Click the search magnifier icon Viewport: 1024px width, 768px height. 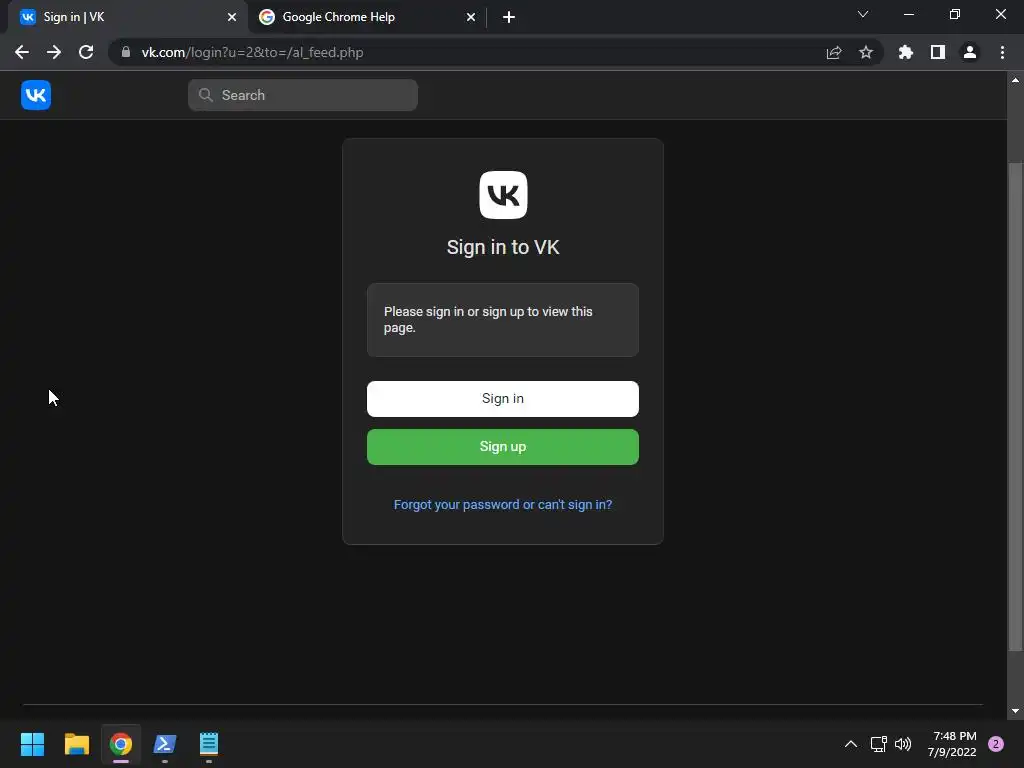coord(206,95)
